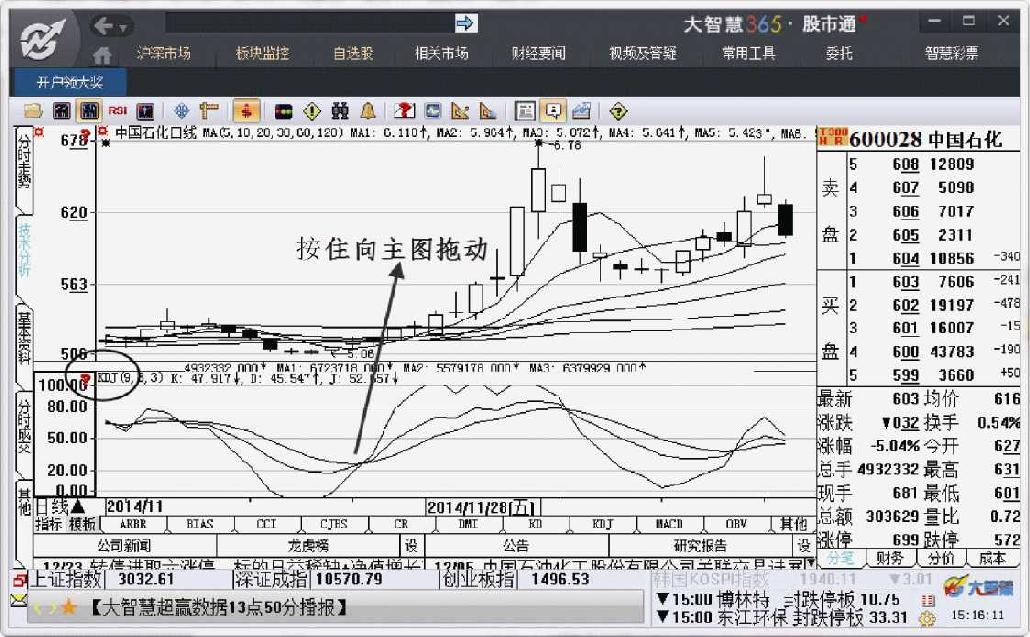Select the BIAS indicator tab
The height and width of the screenshot is (637, 1030).
(200, 524)
